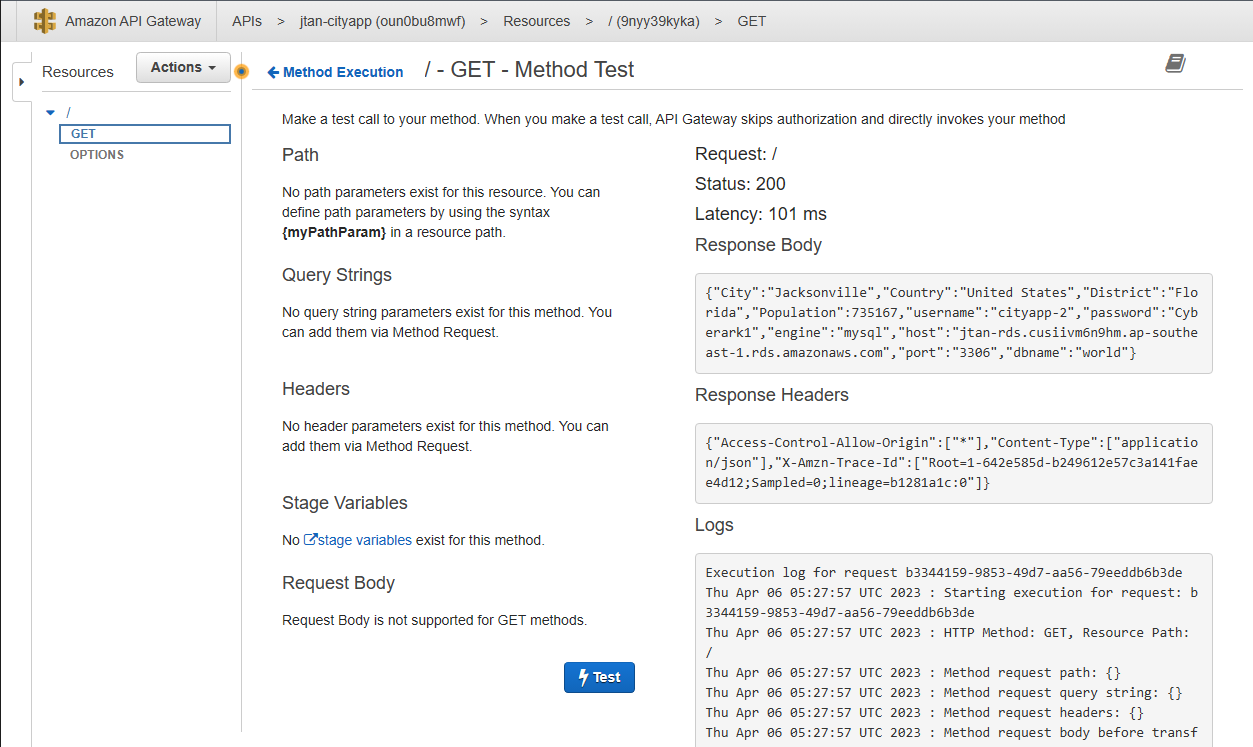Click the execution Logs output panel

tap(953, 650)
